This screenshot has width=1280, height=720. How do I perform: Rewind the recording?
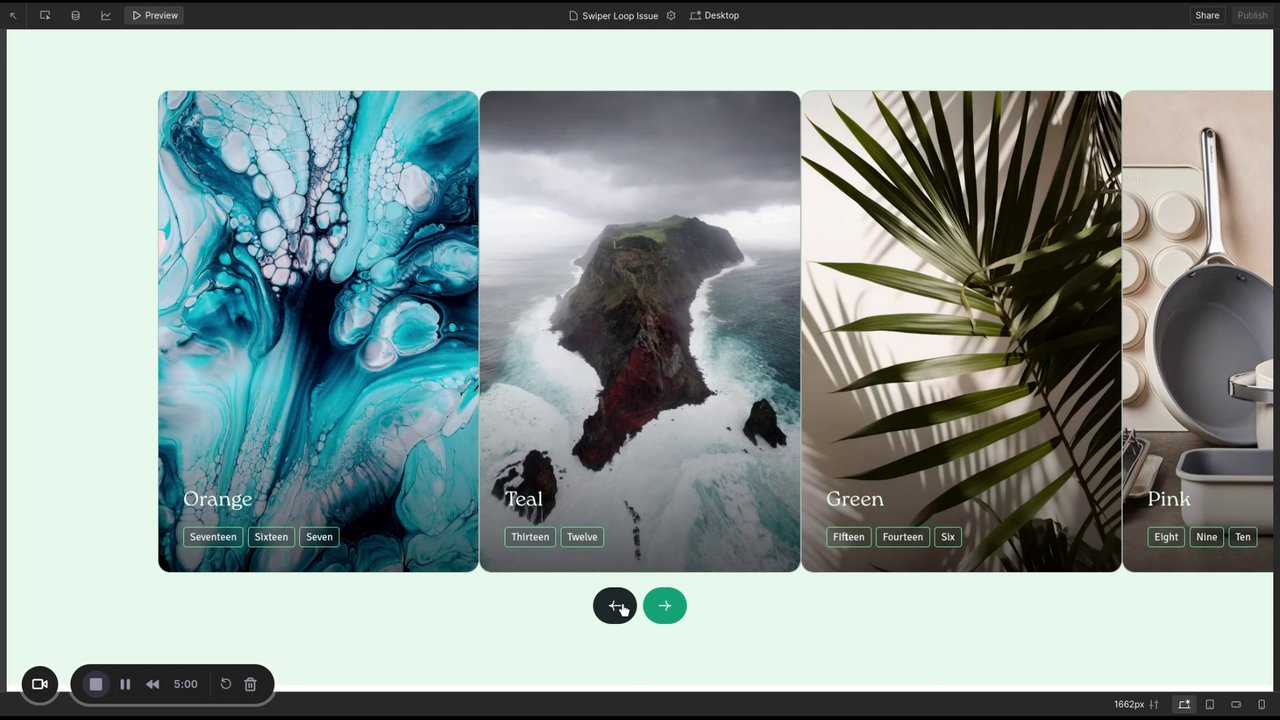pos(152,684)
